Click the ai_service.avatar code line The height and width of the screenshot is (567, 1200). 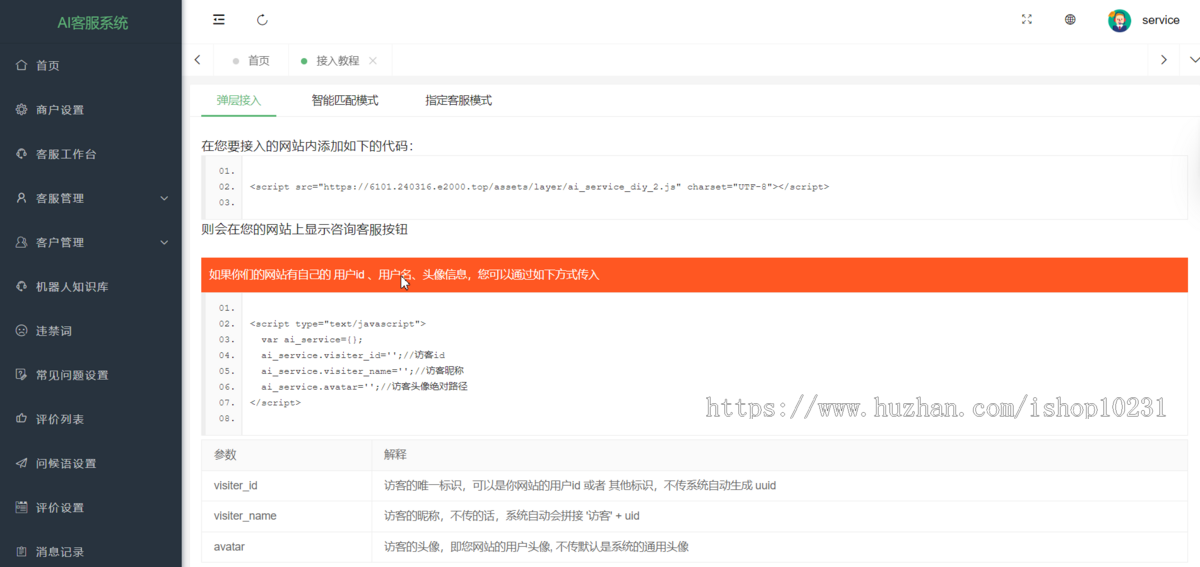364,386
